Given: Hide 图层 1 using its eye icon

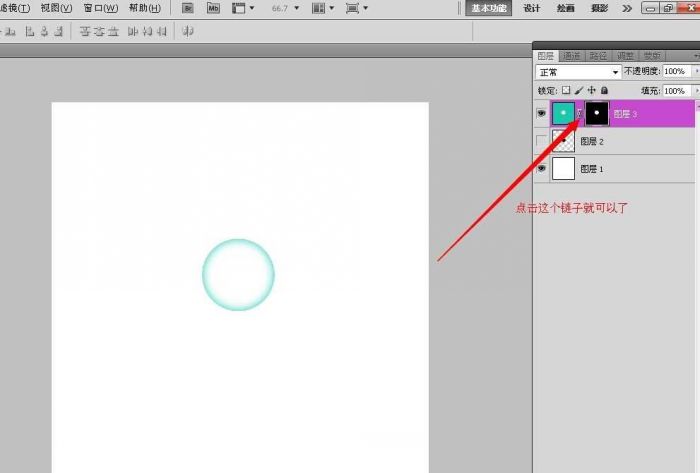Looking at the screenshot, I should tap(542, 168).
